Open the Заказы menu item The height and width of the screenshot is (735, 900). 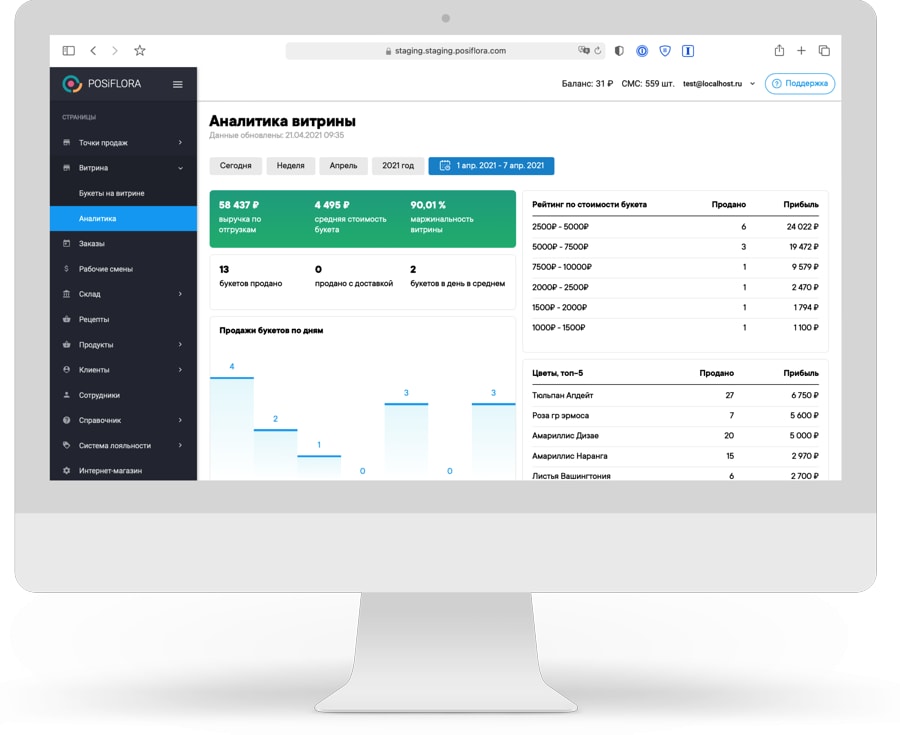tap(123, 243)
